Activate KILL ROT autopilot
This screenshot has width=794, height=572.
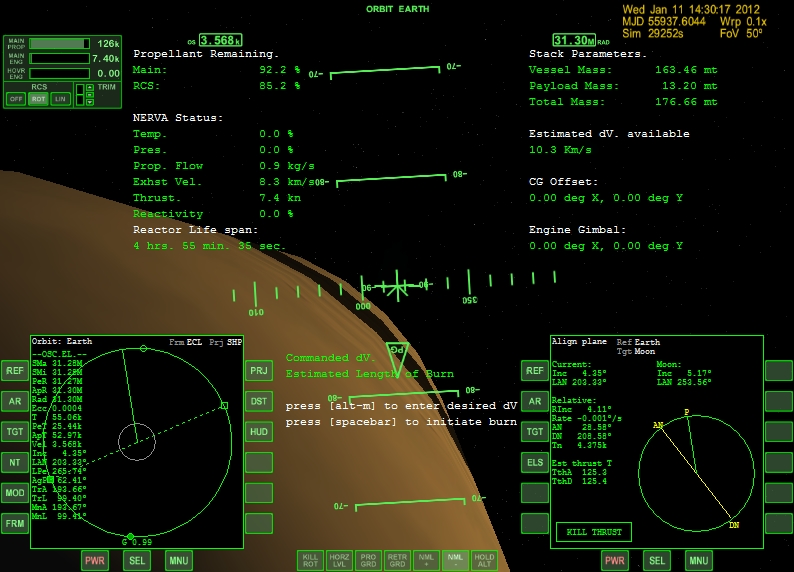pyautogui.click(x=310, y=560)
